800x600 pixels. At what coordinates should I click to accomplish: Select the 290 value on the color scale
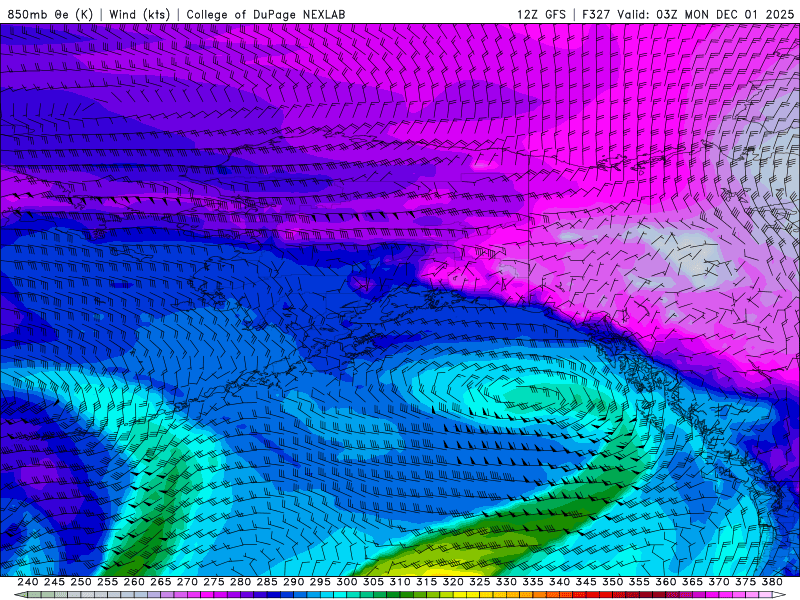pos(293,582)
